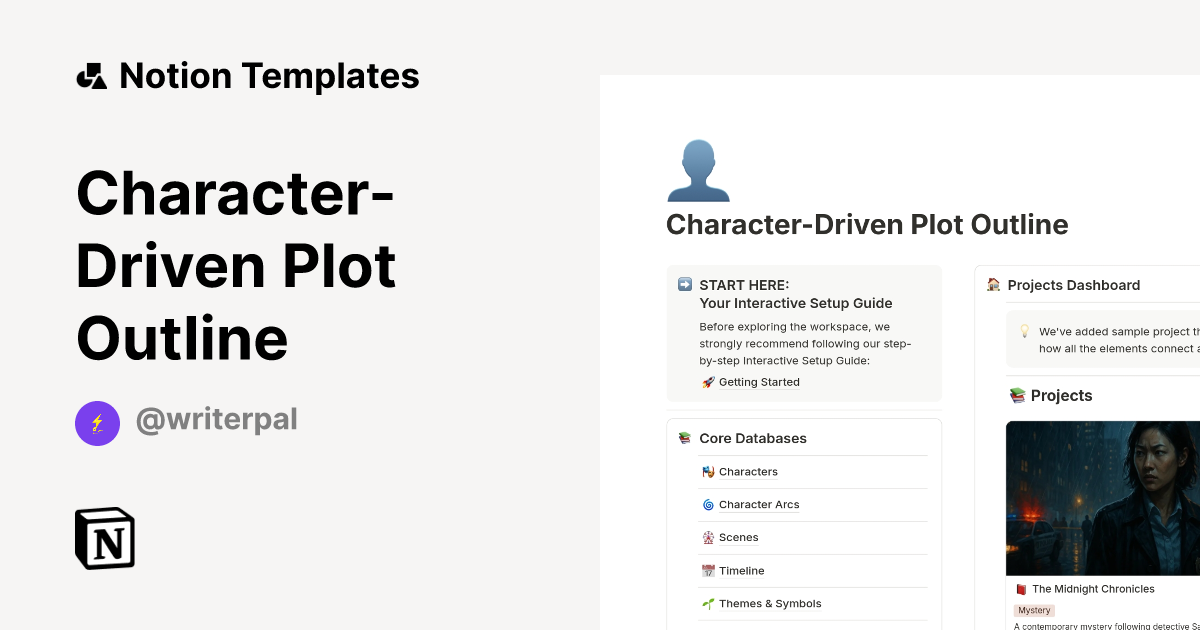This screenshot has width=1200, height=630.
Task: Open the Character Arcs link
Action: click(x=758, y=504)
